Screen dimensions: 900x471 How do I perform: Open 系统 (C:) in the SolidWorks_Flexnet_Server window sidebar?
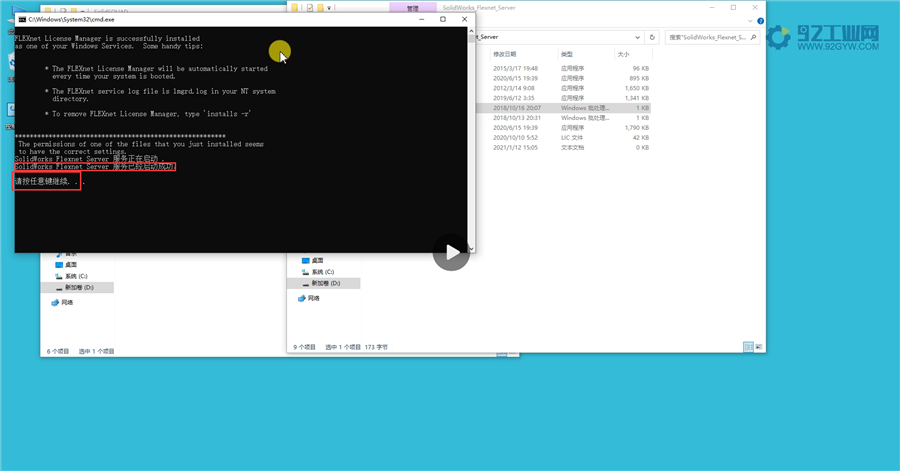317,272
